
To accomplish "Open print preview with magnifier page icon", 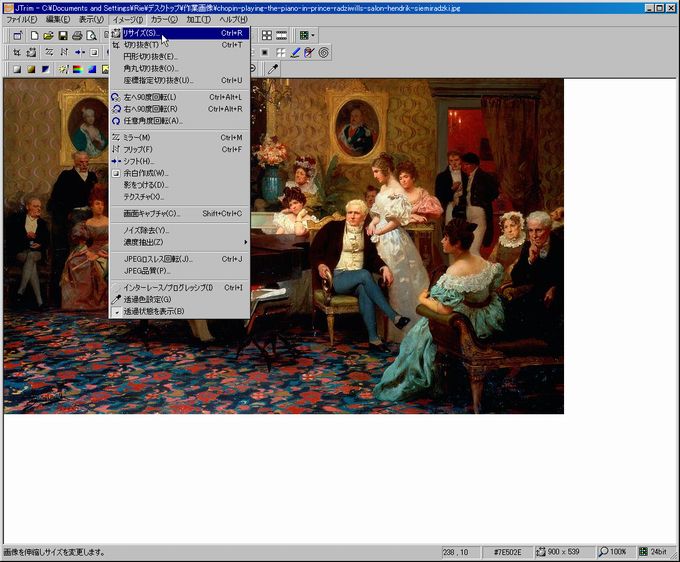I will coord(91,36).
